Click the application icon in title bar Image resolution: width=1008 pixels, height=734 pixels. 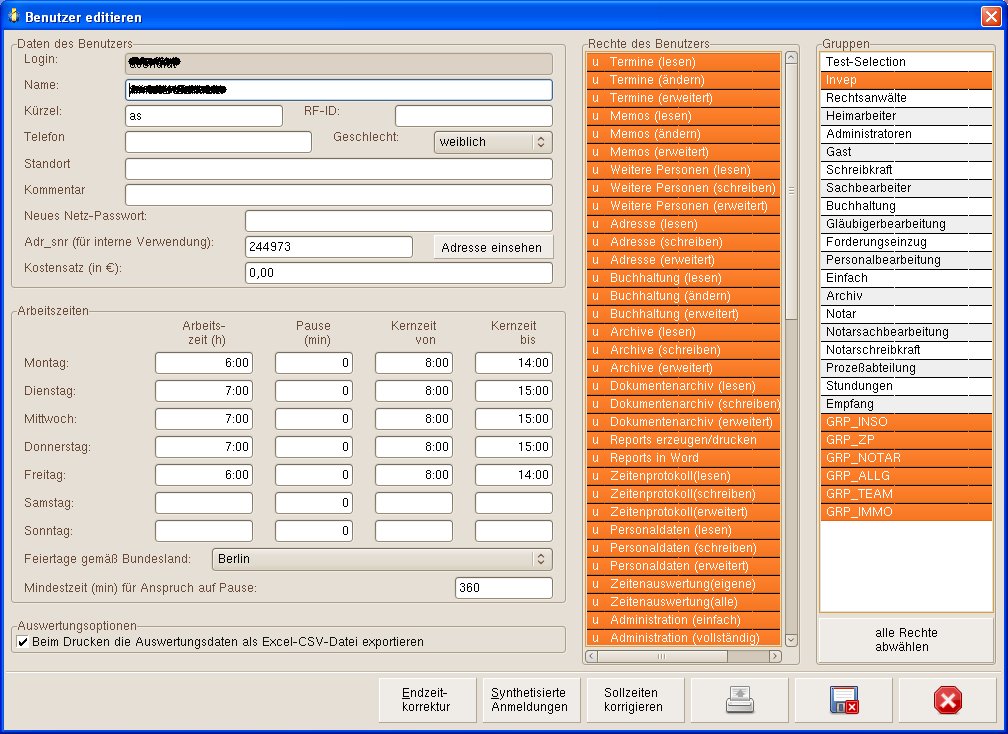click(14, 15)
